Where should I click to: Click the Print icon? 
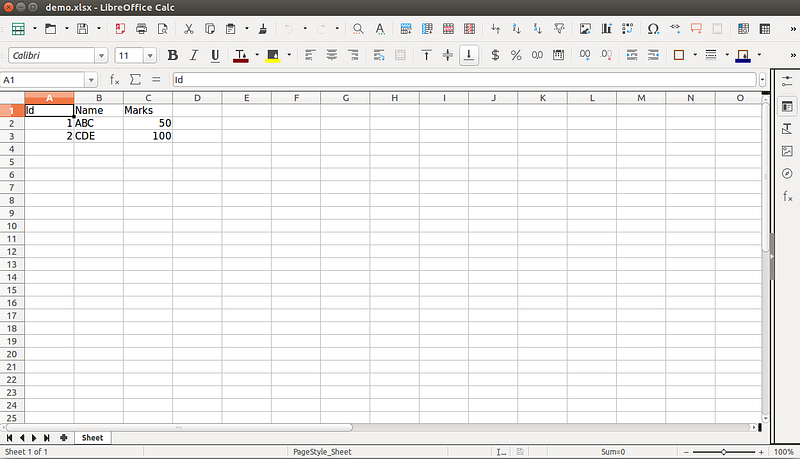(x=141, y=29)
